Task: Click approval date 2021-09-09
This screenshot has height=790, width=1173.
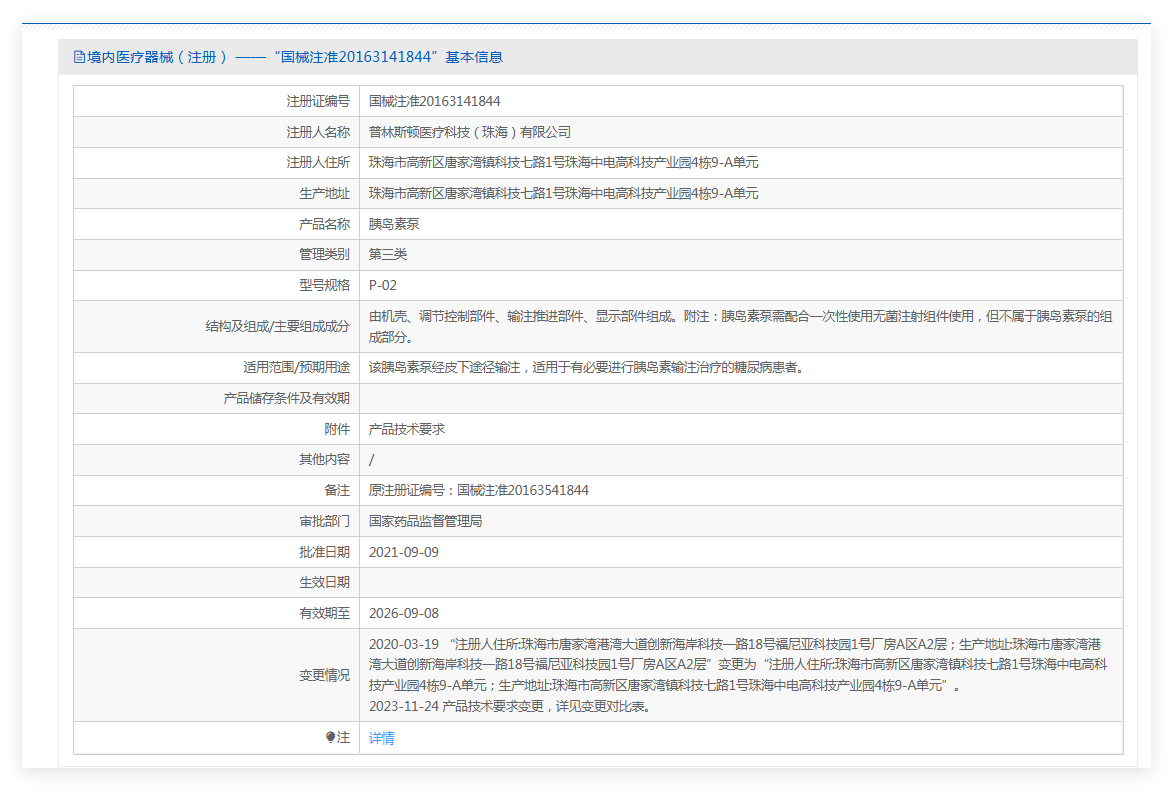Action: (x=404, y=552)
